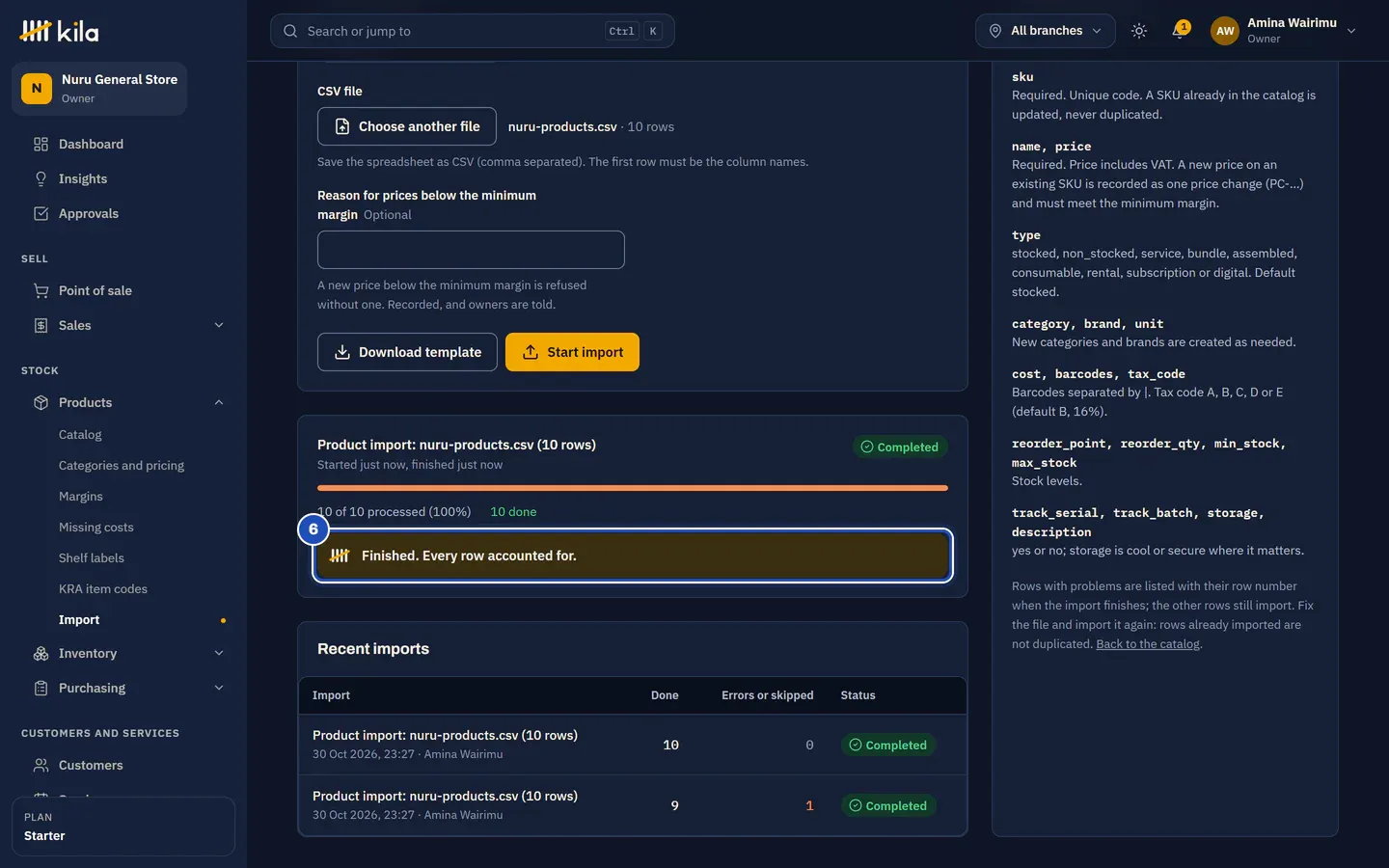Click the search magnifier icon

coord(290,31)
